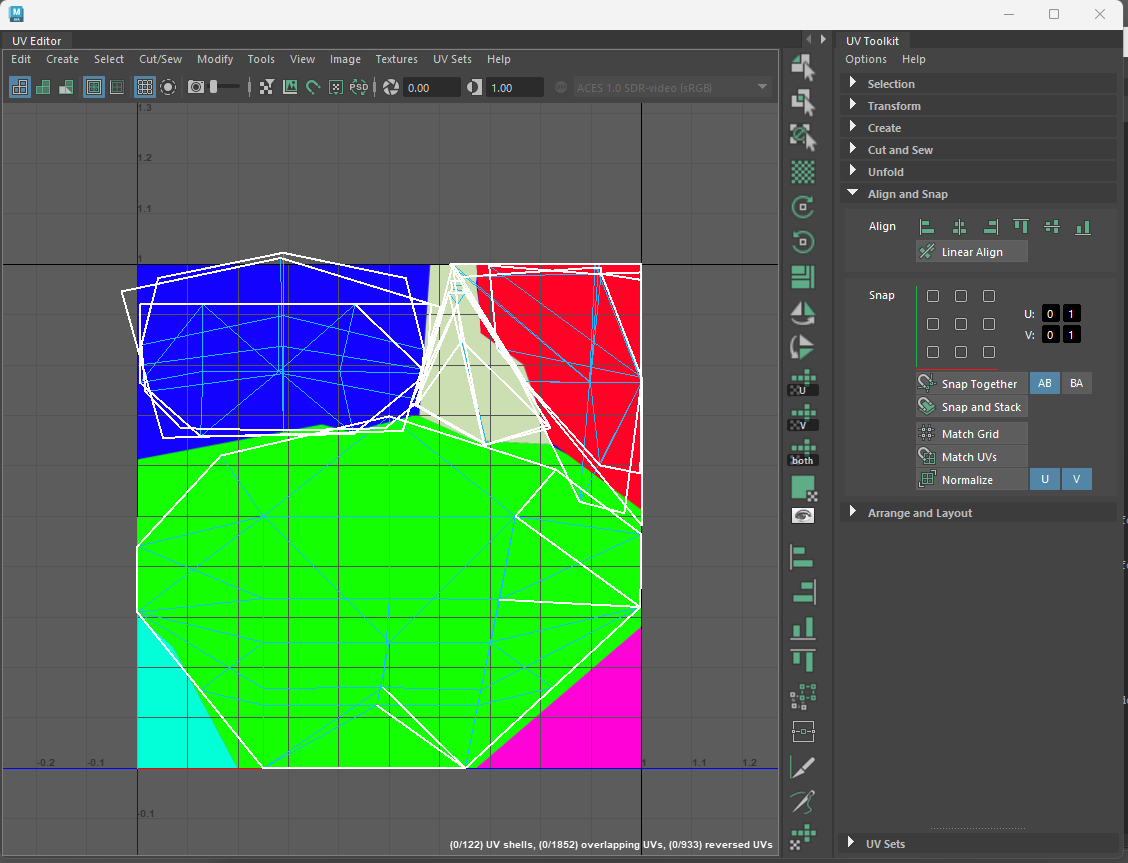The height and width of the screenshot is (863, 1128).
Task: Click the flip UVs icon in side toolbar
Action: tap(802, 313)
